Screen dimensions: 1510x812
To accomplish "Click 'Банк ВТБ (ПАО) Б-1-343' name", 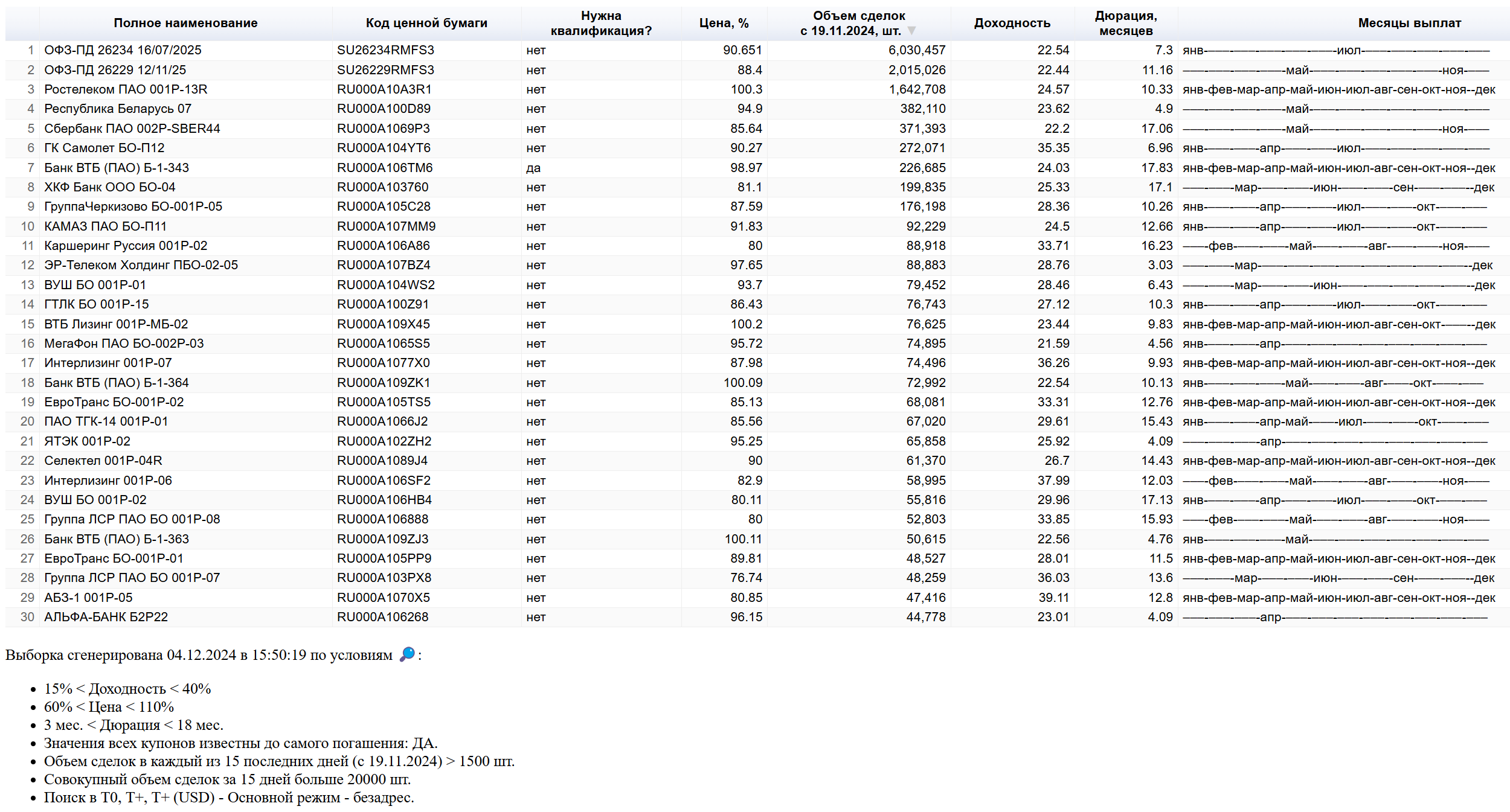I will click(117, 168).
